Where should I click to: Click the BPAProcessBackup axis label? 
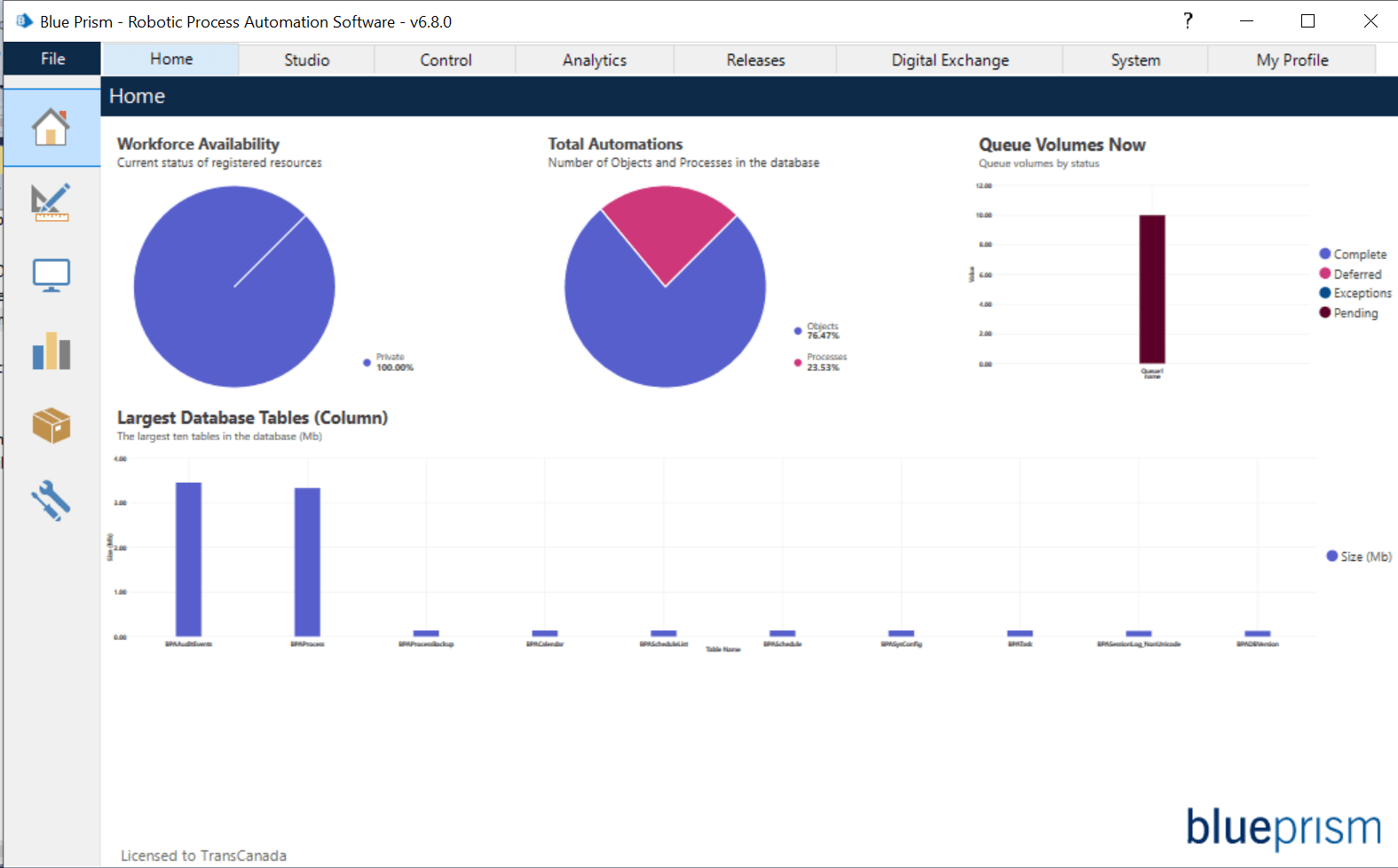tap(426, 643)
